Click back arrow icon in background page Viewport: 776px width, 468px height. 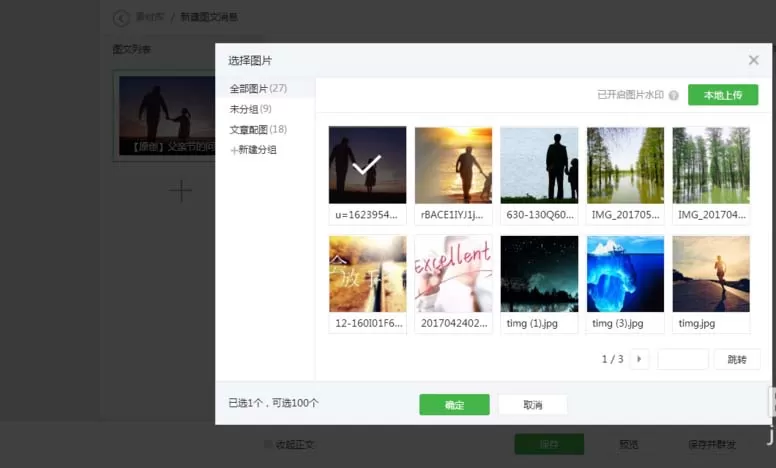pos(121,18)
